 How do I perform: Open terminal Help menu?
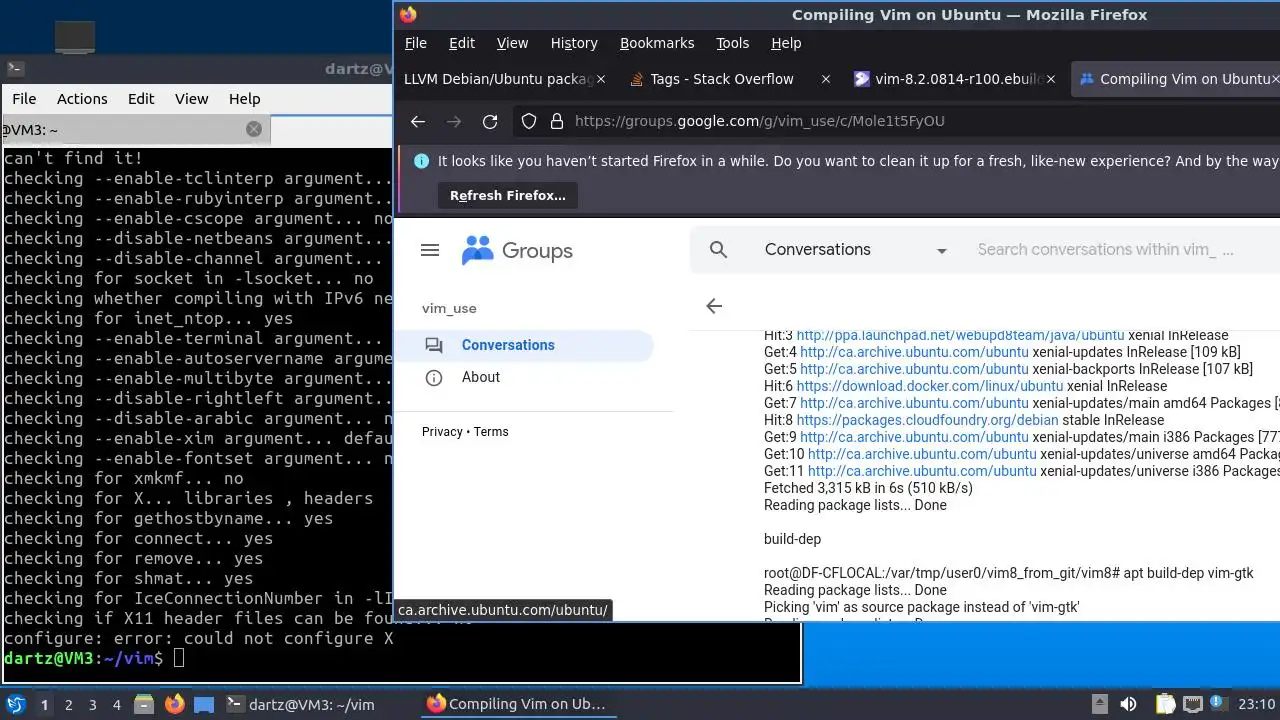point(244,99)
